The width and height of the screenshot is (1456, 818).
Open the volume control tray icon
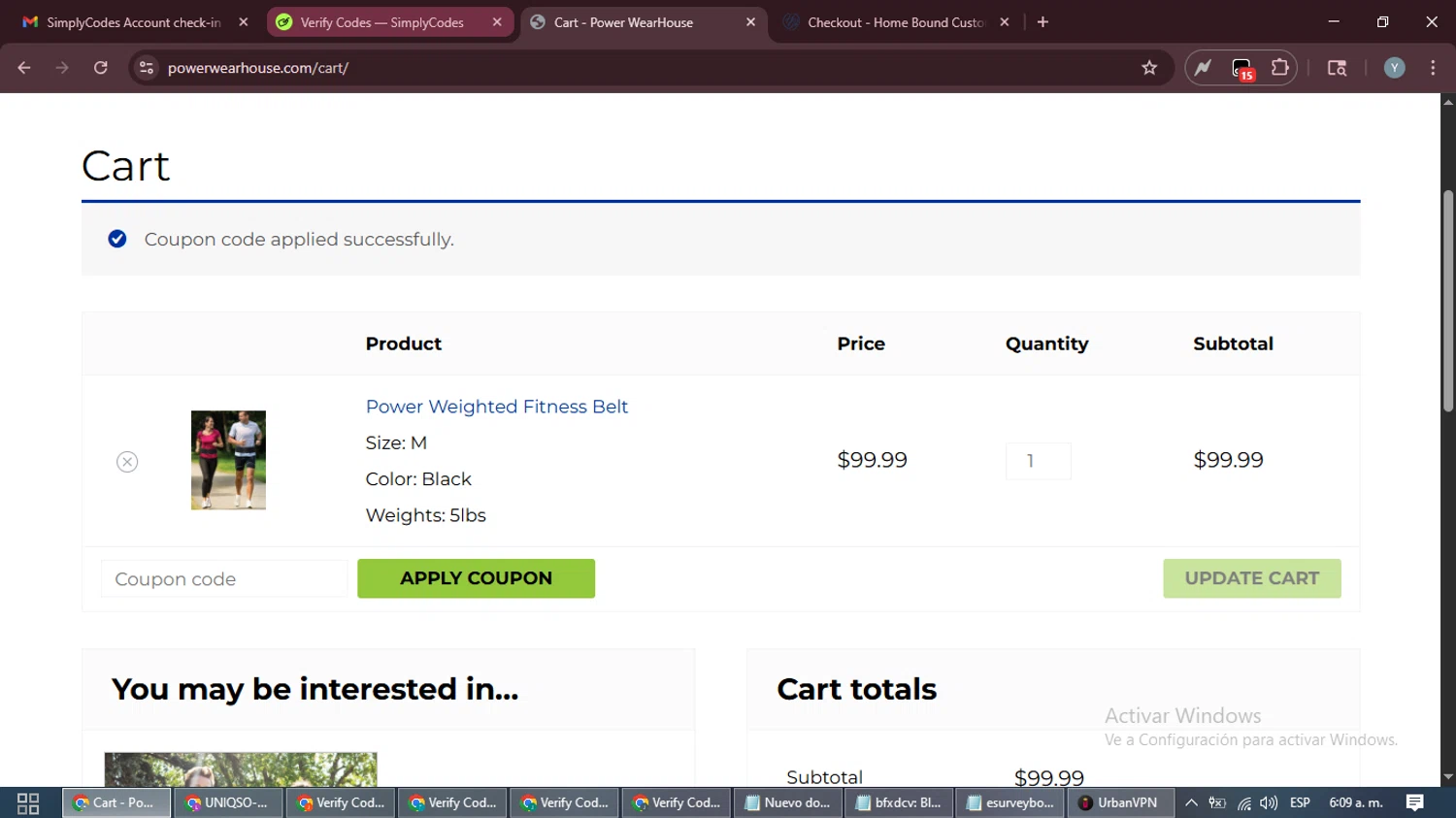click(x=1269, y=803)
